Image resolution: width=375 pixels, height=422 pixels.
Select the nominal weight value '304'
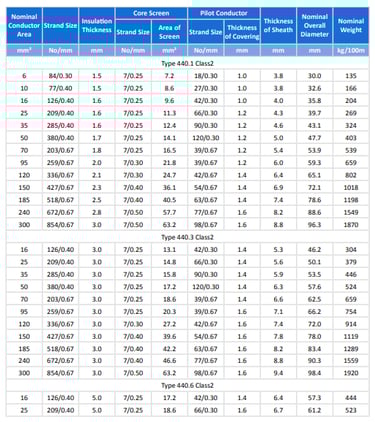pos(351,250)
